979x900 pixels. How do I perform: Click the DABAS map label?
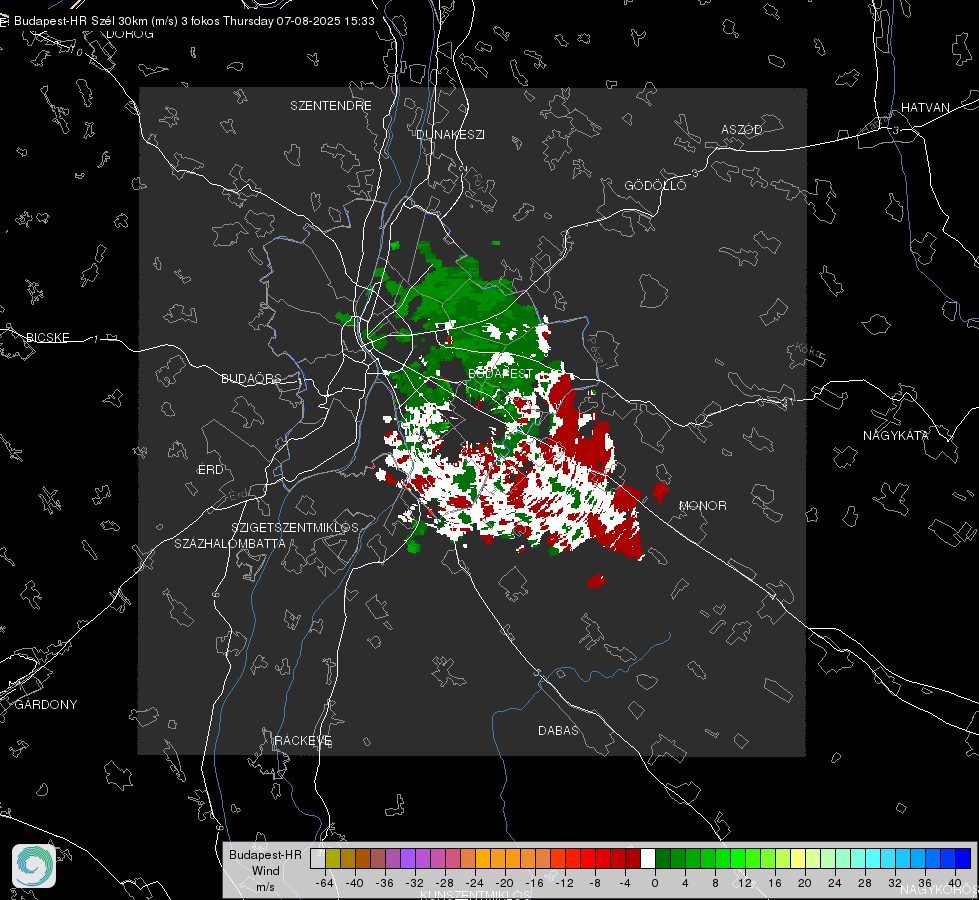click(559, 731)
